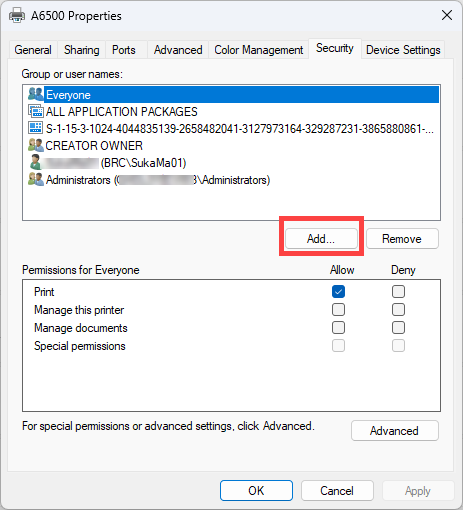This screenshot has height=510, width=463.
Task: Select the Everyone group icon
Action: pyautogui.click(x=36, y=94)
